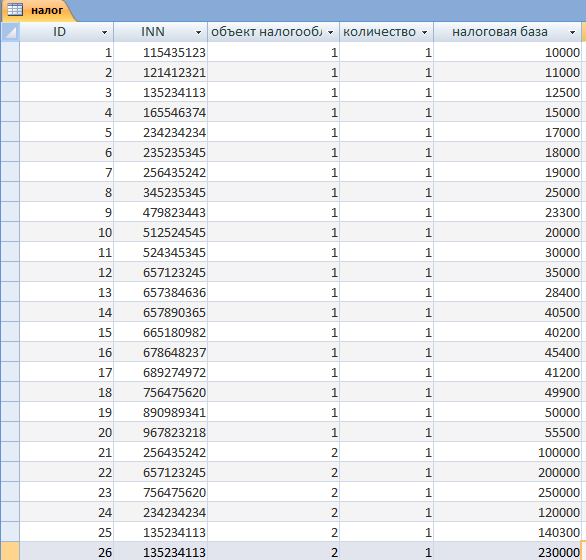Select the налоговая база column header
This screenshot has width=586, height=560.
507,32
